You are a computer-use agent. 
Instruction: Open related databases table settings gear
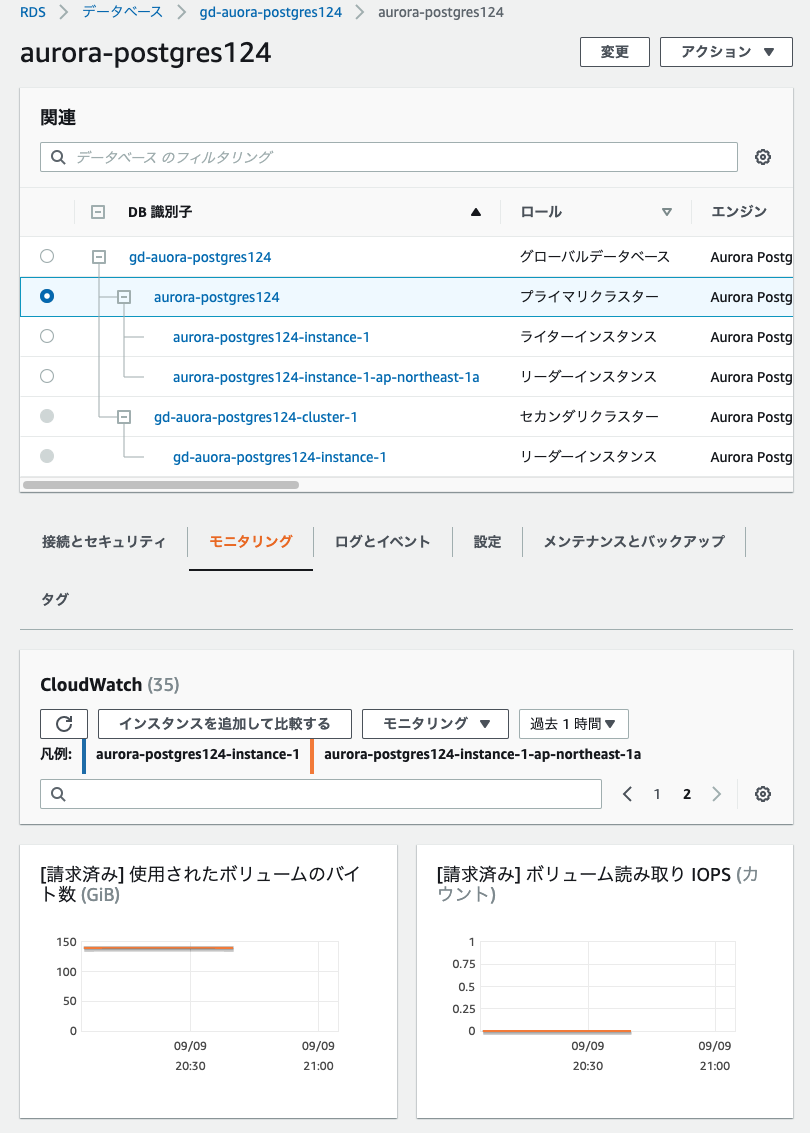pyautogui.click(x=762, y=157)
